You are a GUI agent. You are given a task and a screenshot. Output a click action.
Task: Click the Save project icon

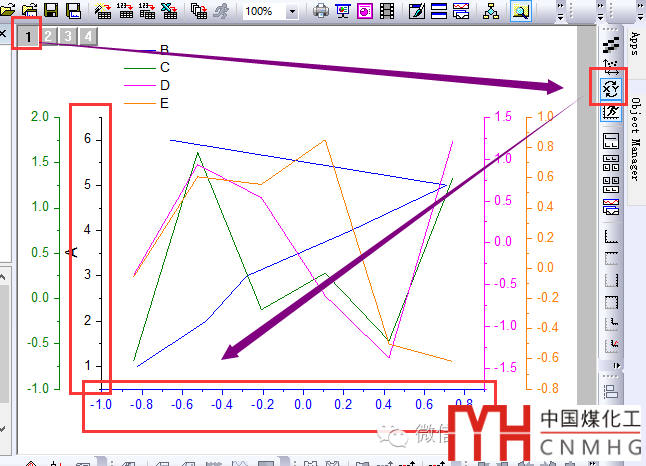(51, 11)
